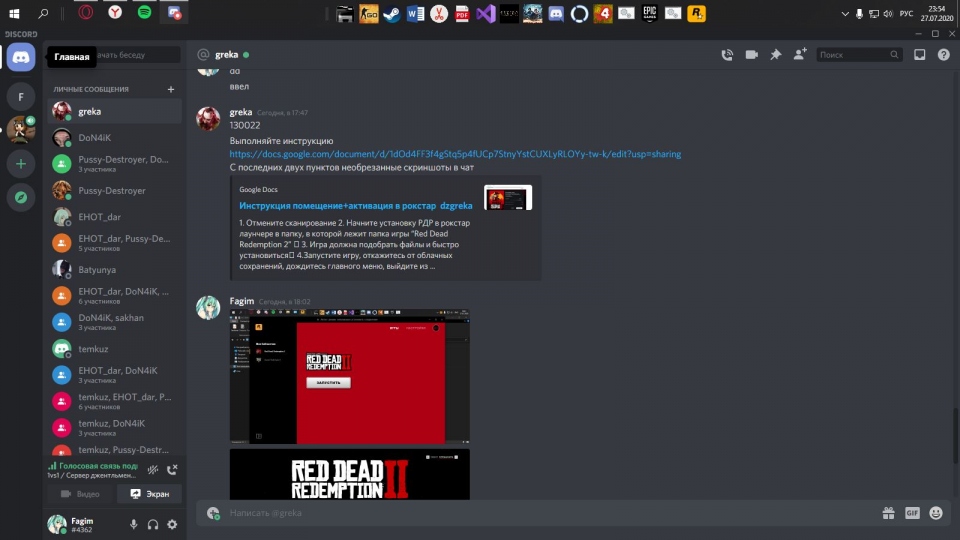The image size is (960, 540).
Task: Mute microphone in user panel
Action: tap(133, 524)
